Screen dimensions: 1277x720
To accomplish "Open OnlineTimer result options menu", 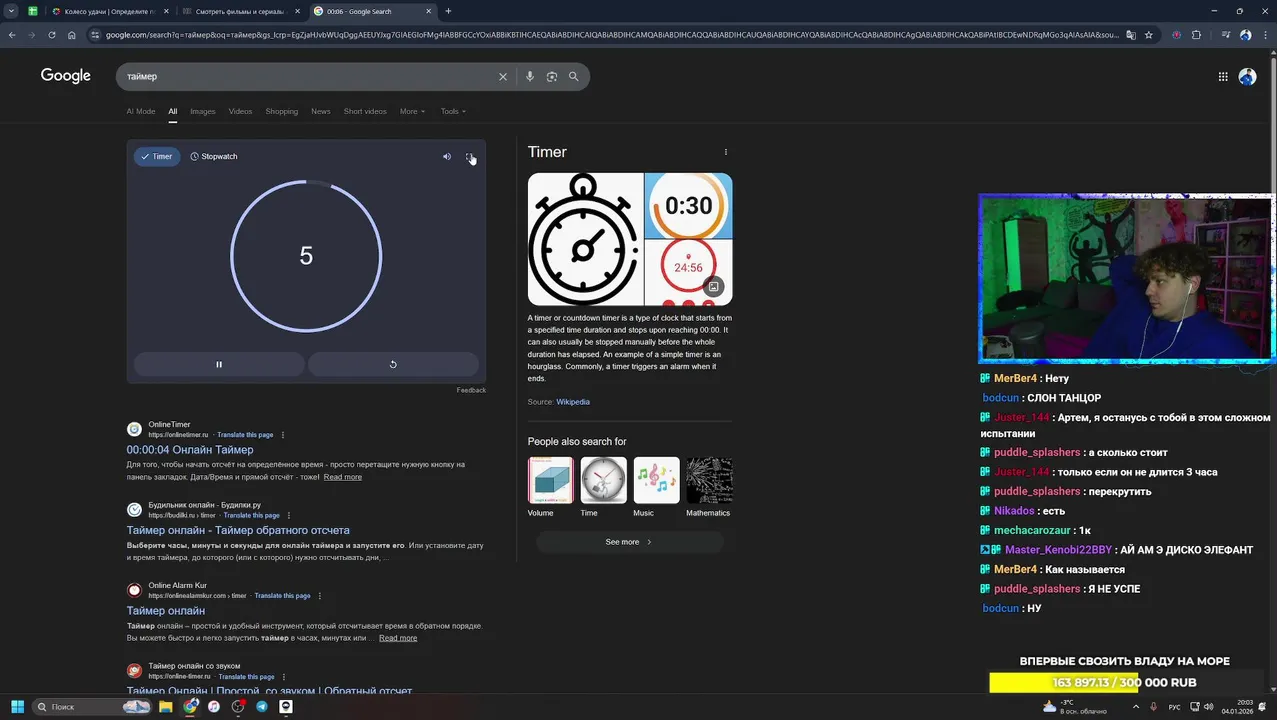I will click(283, 435).
